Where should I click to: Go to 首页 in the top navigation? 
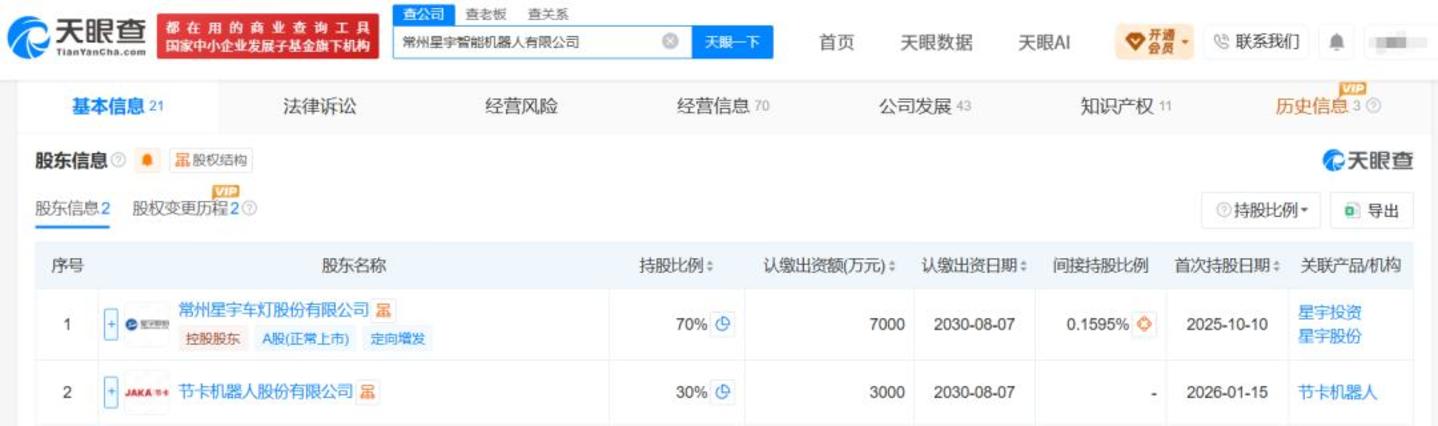[x=837, y=42]
